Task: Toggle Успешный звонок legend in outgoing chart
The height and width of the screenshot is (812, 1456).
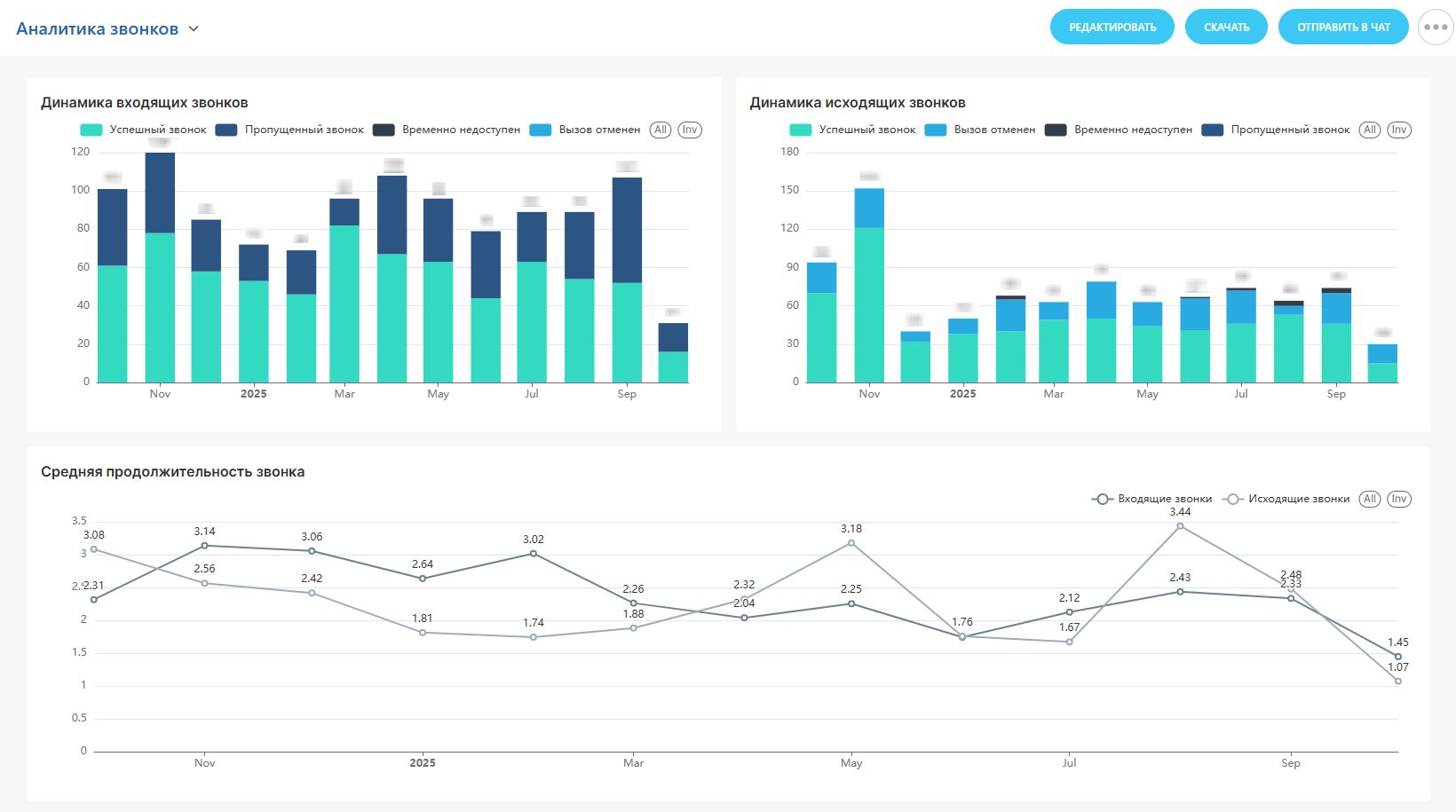Action: coord(853,130)
